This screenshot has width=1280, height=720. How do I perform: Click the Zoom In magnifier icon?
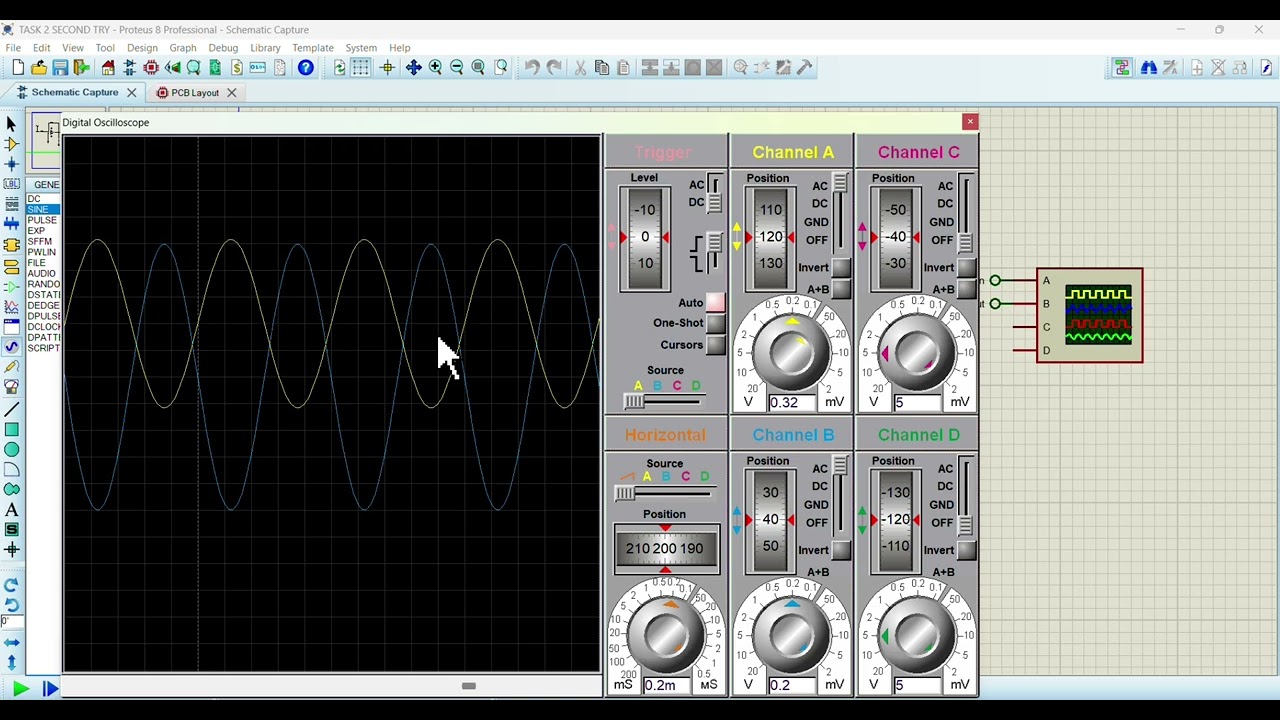coord(435,67)
